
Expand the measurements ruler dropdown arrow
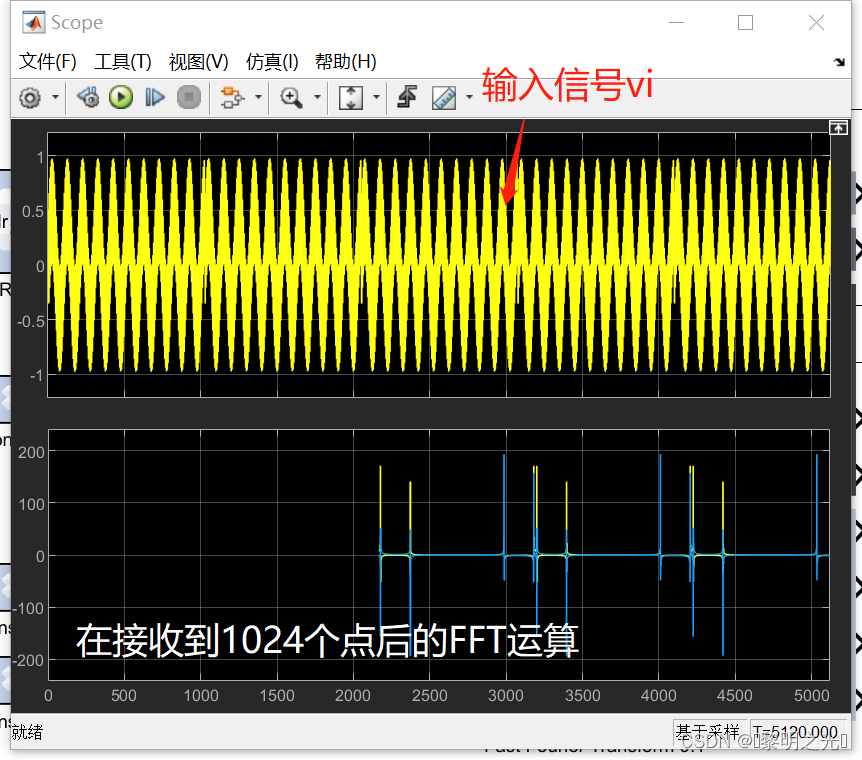470,97
